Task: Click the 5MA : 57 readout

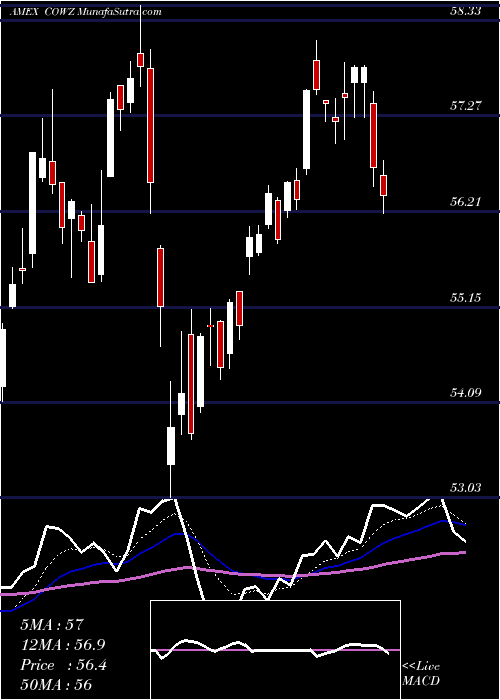Action: (x=52, y=624)
